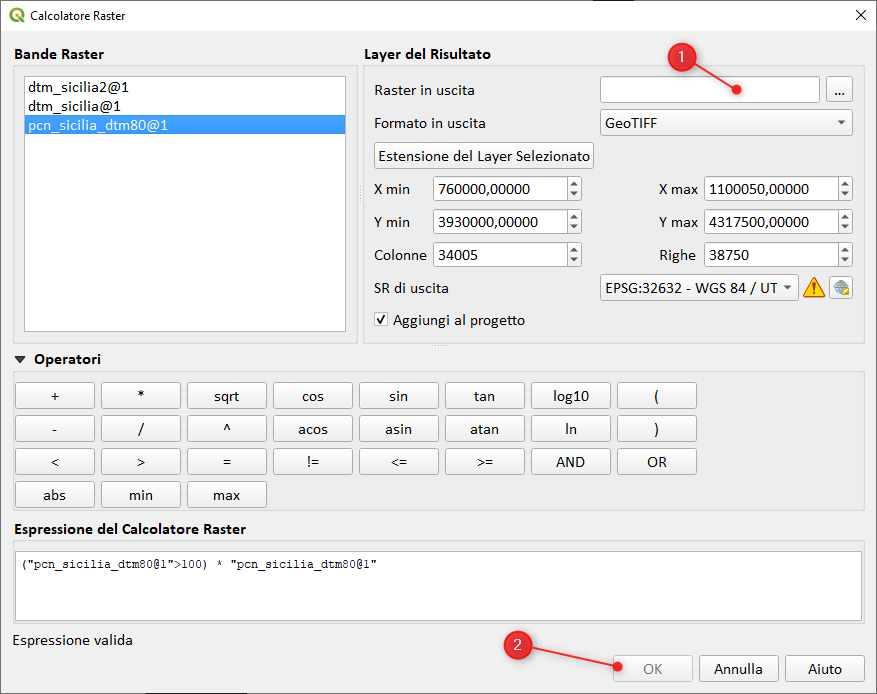Collapse the Operatori section
This screenshot has width=877, height=694.
pyautogui.click(x=21, y=359)
